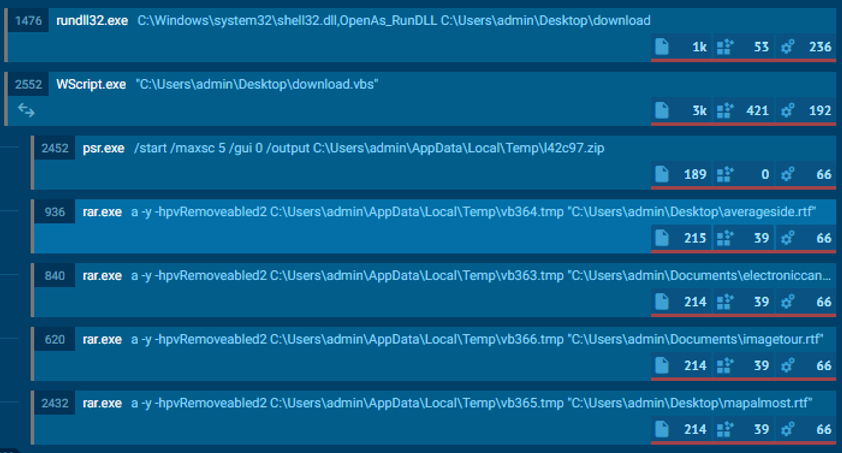
Task: Click the psr.exe /start /maxsc command line
Action: [369, 148]
